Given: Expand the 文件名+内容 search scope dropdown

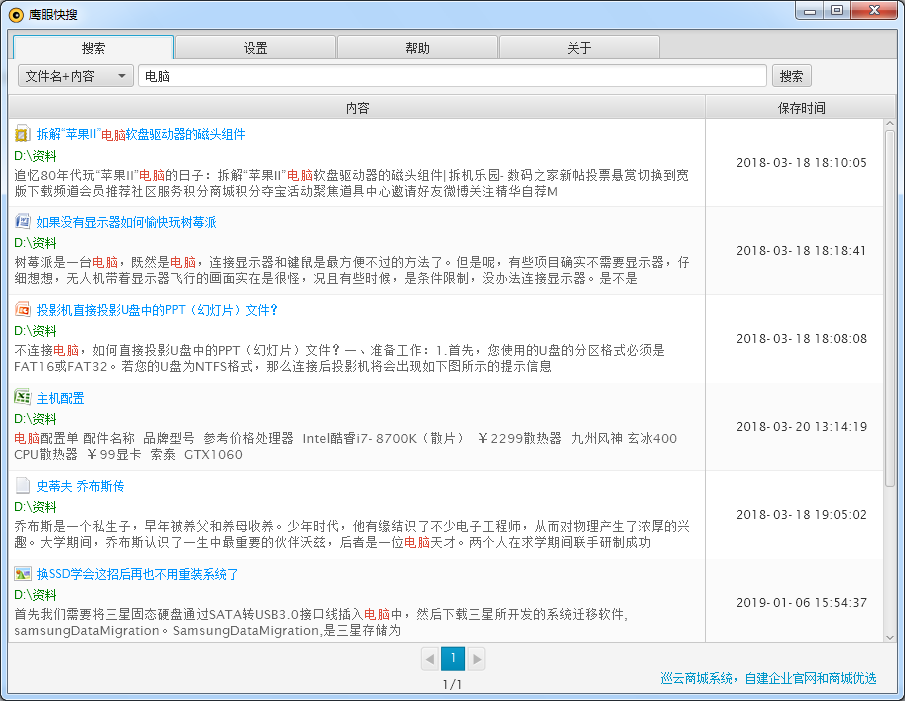Looking at the screenshot, I should pyautogui.click(x=76, y=76).
